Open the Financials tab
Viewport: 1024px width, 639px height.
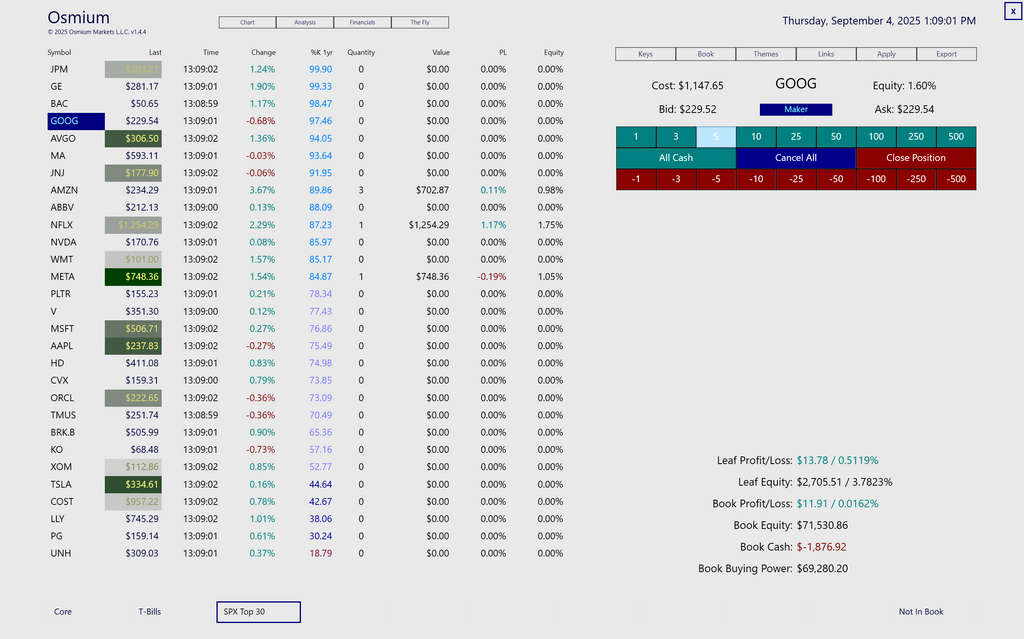[x=362, y=22]
